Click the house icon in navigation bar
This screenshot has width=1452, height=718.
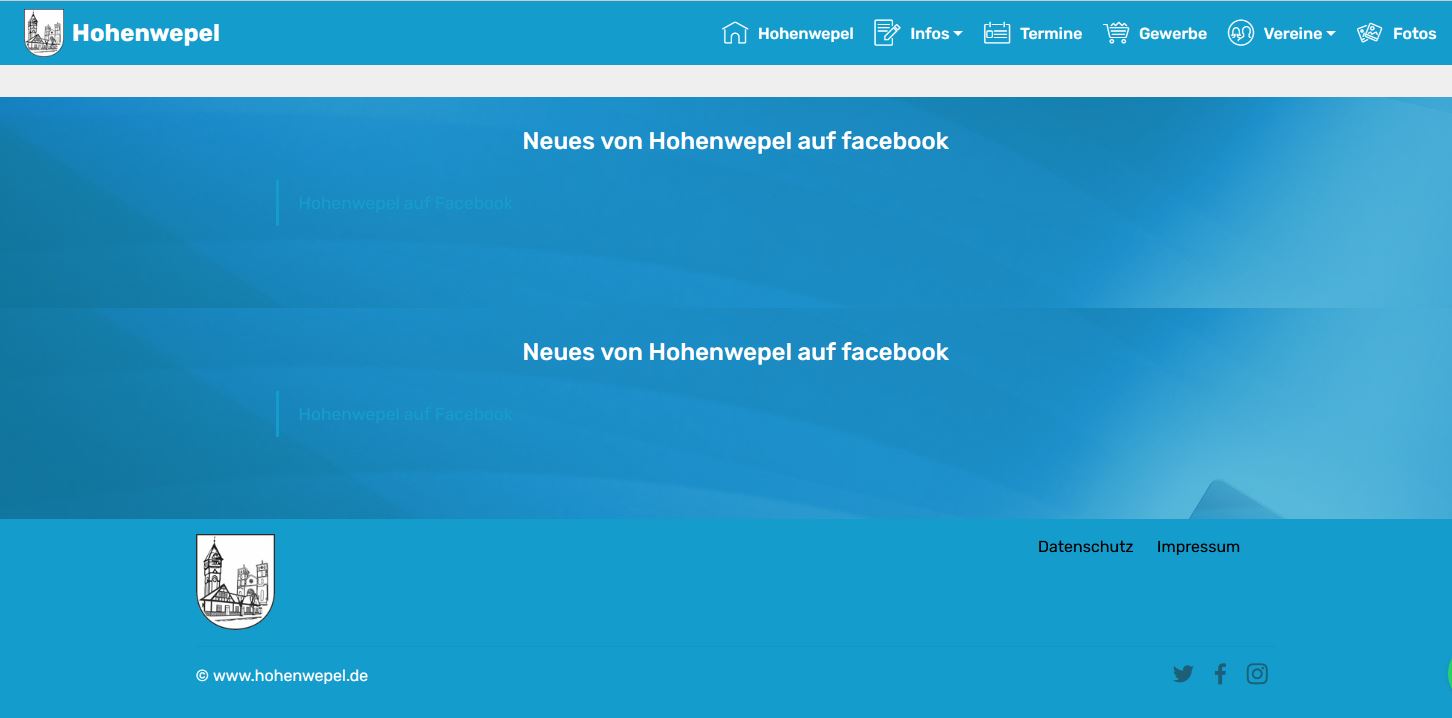[735, 33]
